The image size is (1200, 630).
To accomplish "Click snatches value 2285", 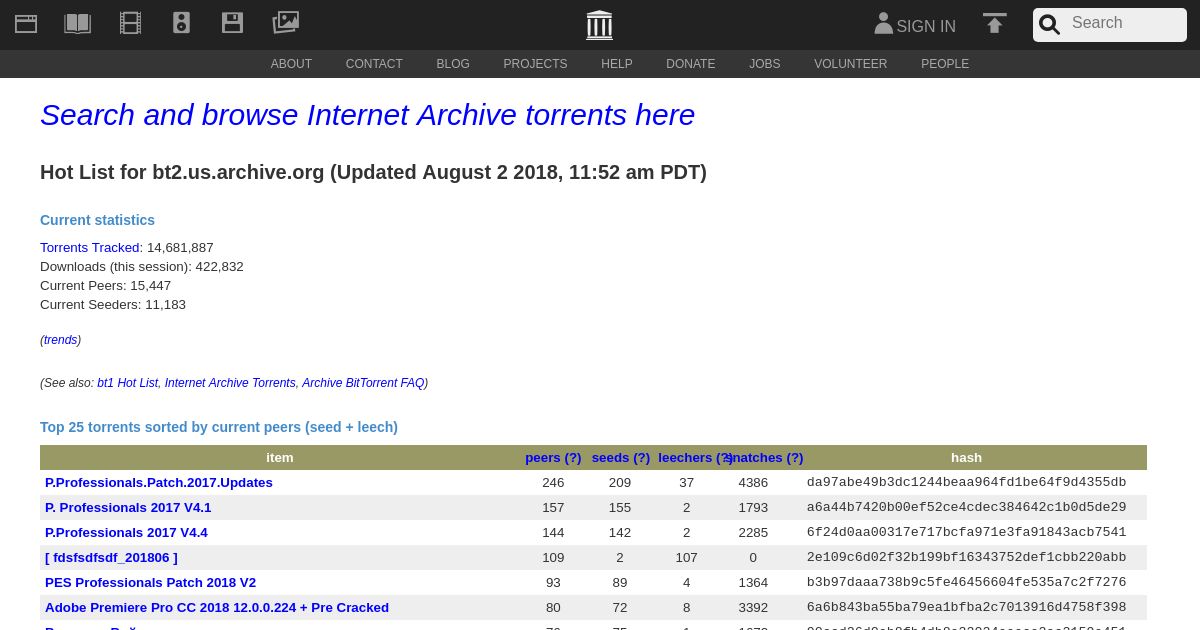I will coord(753,533).
